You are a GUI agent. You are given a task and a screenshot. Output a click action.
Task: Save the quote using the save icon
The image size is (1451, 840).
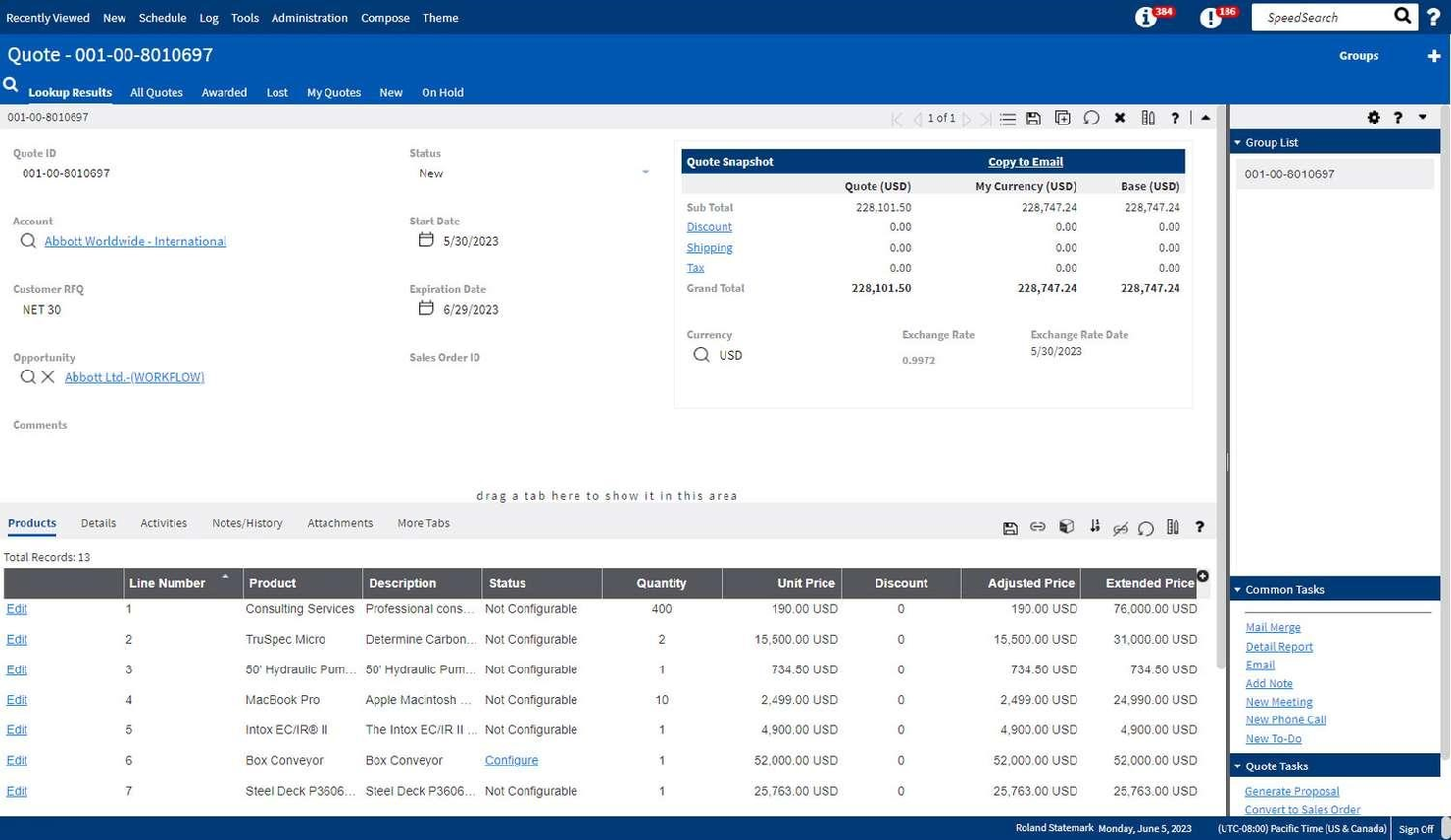[1033, 118]
